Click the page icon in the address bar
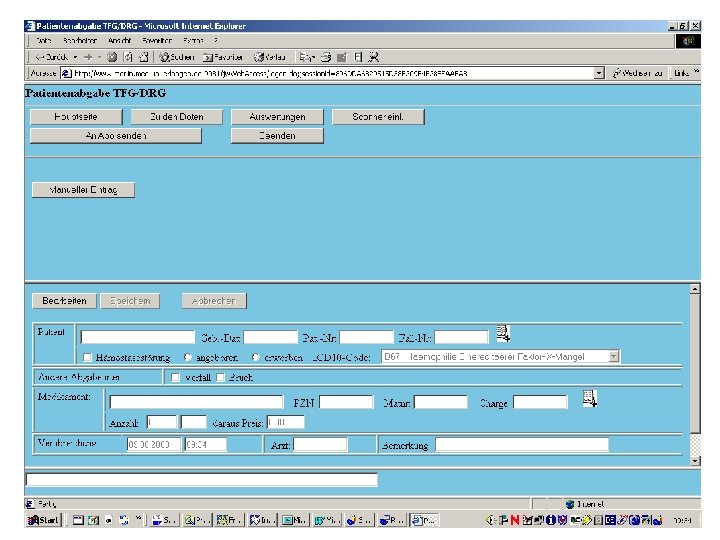The height and width of the screenshot is (540, 720). pos(67,73)
